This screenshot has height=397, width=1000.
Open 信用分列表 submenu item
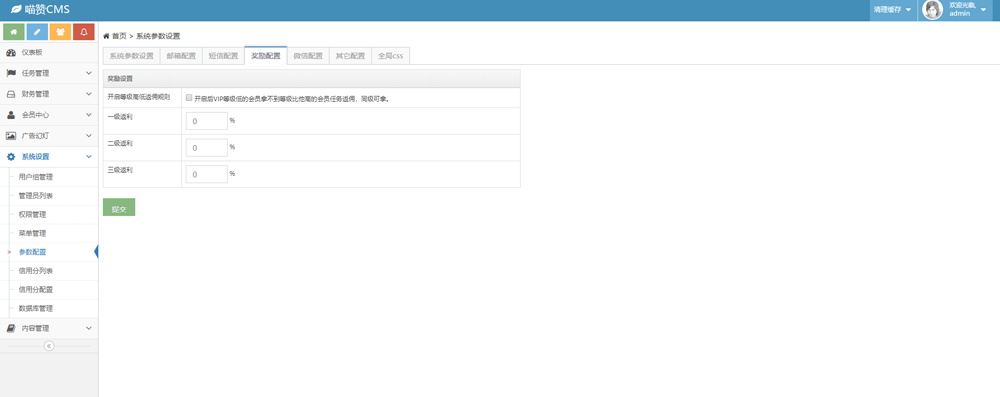(x=36, y=271)
